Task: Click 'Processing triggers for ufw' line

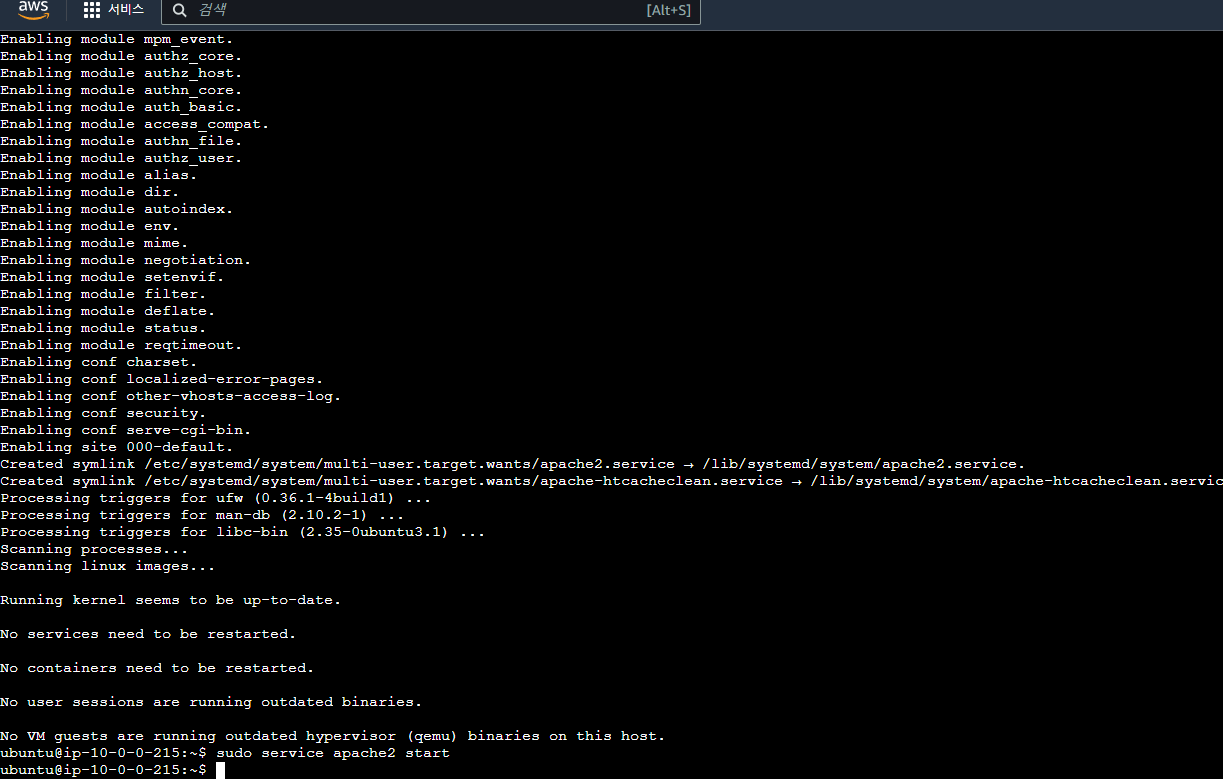Action: pos(216,498)
